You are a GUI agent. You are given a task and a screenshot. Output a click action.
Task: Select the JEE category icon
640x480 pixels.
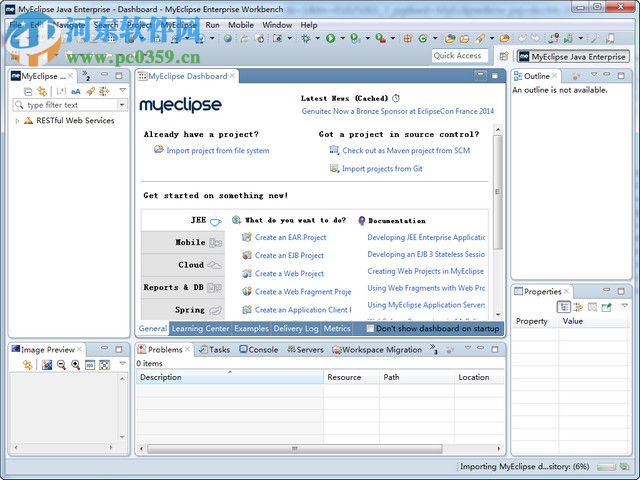215,221
